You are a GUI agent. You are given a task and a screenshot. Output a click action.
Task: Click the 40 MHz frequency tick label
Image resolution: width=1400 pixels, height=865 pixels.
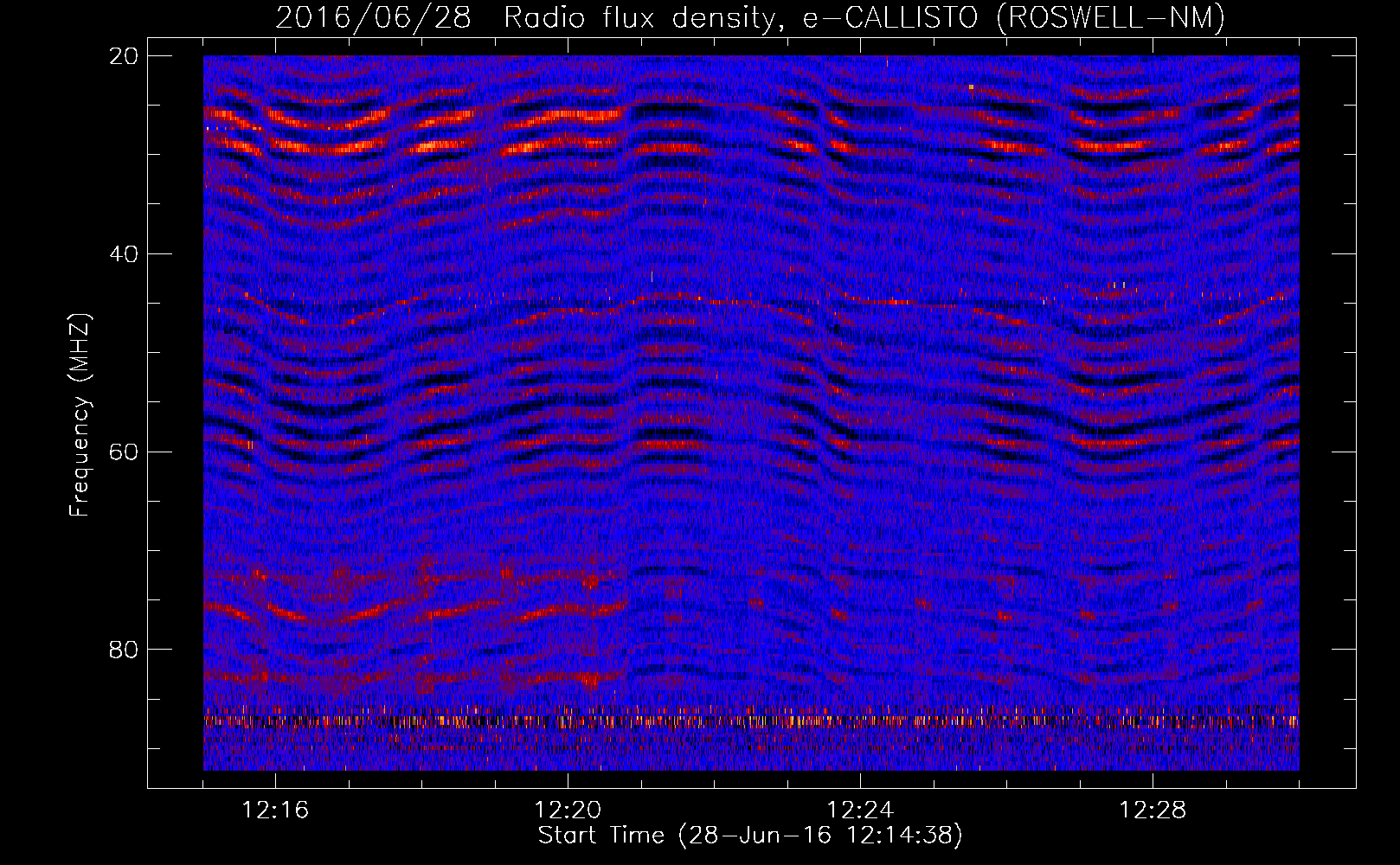125,254
